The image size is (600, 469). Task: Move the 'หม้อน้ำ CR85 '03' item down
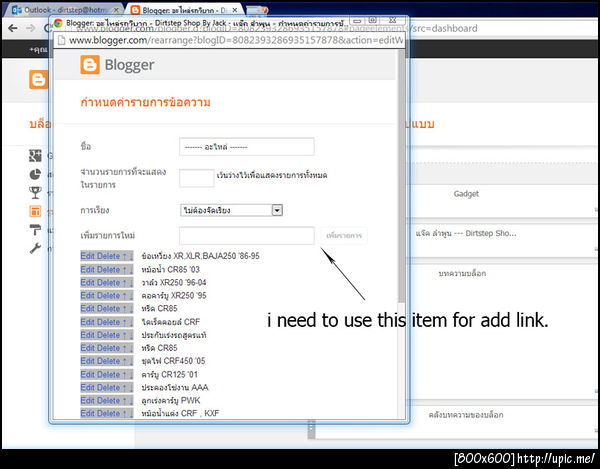pos(131,270)
